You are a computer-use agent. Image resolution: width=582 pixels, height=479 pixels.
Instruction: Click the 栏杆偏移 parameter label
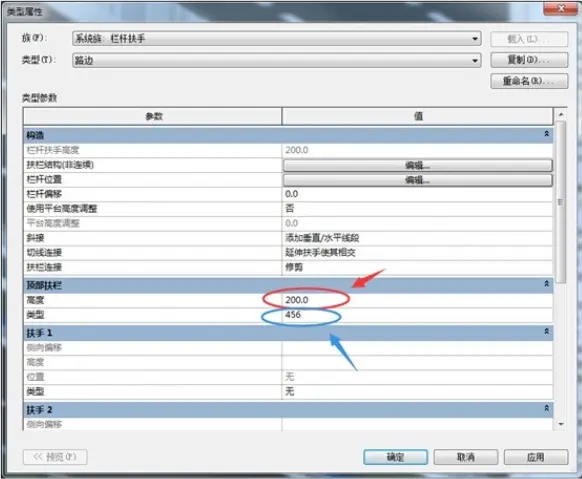(x=44, y=194)
